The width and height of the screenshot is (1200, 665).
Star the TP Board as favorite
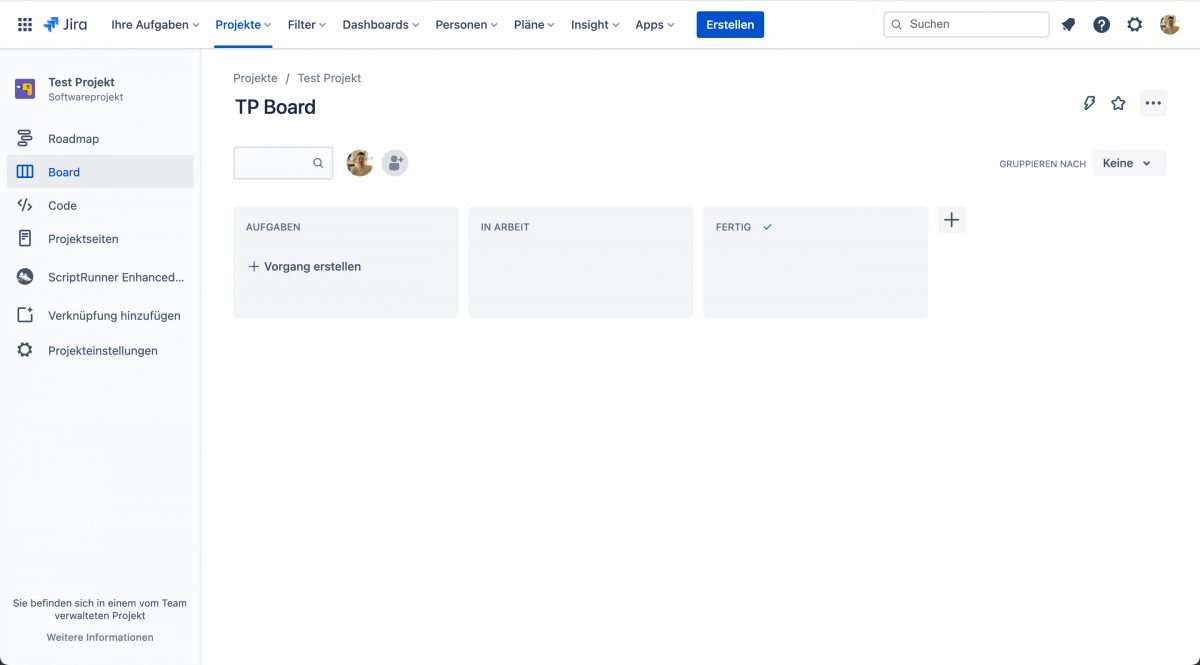1118,103
